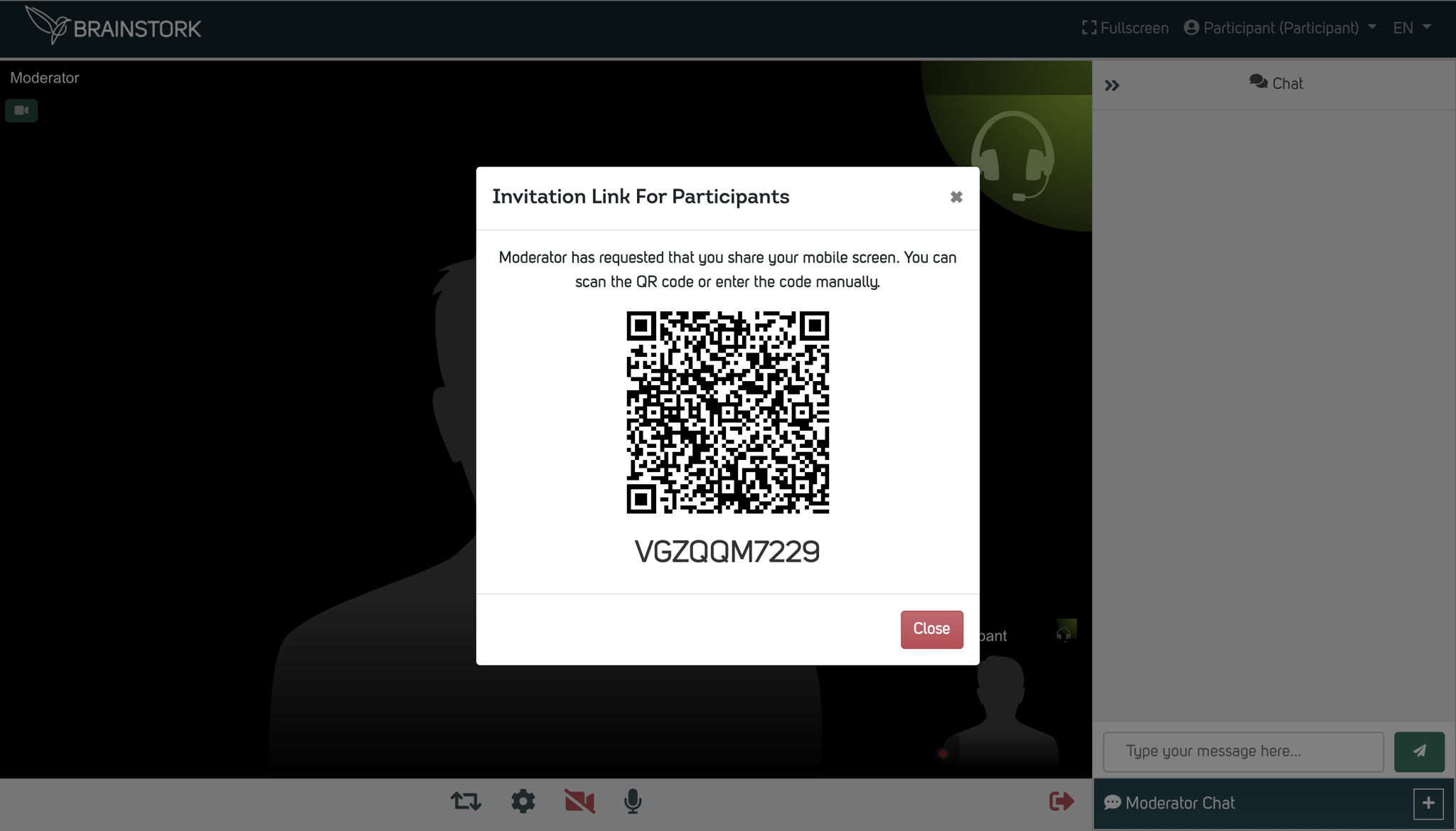Viewport: 1456px width, 831px height.
Task: Enter Fullscreen mode
Action: (1125, 28)
